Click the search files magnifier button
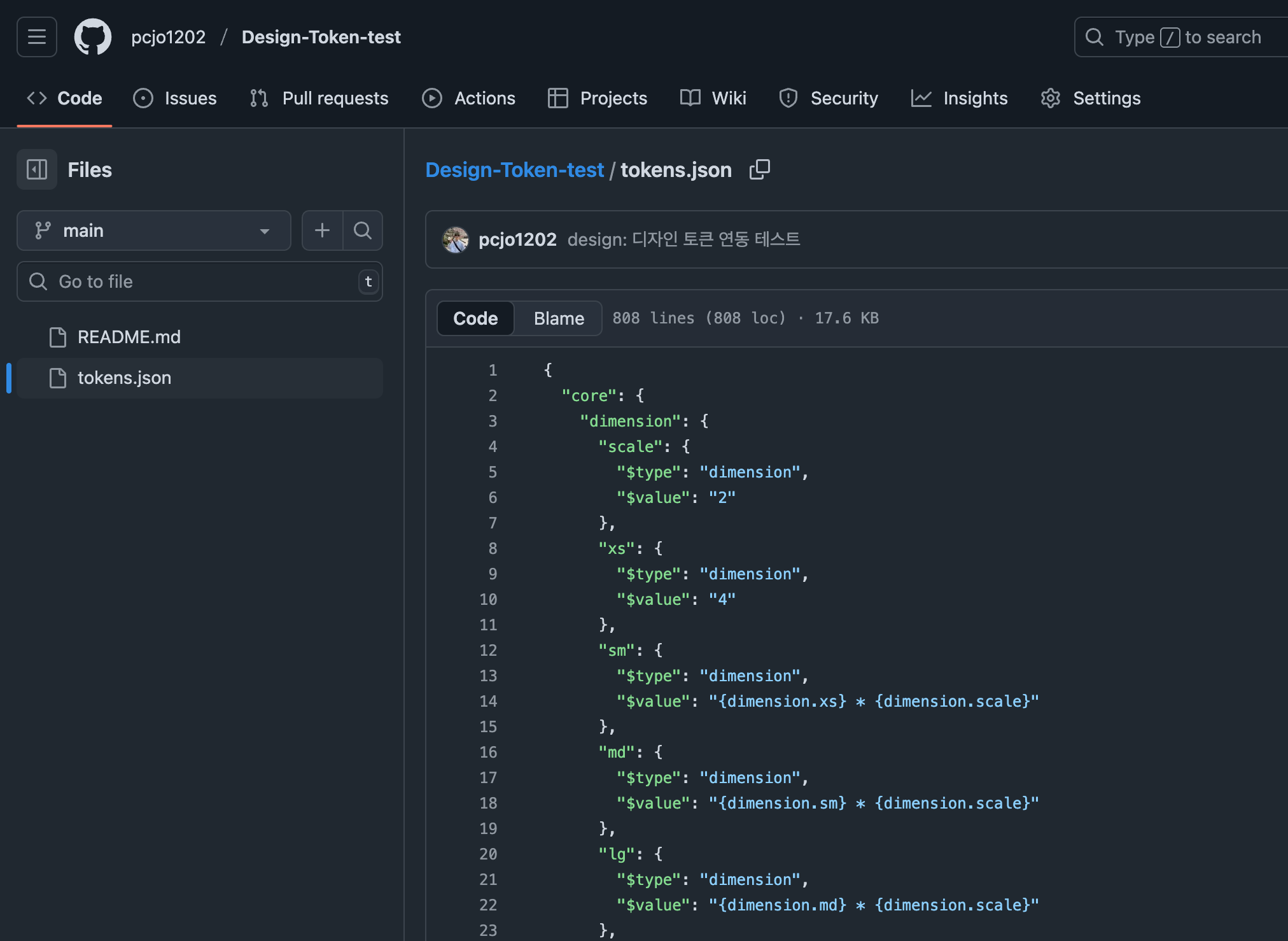The image size is (1288, 941). tap(363, 230)
